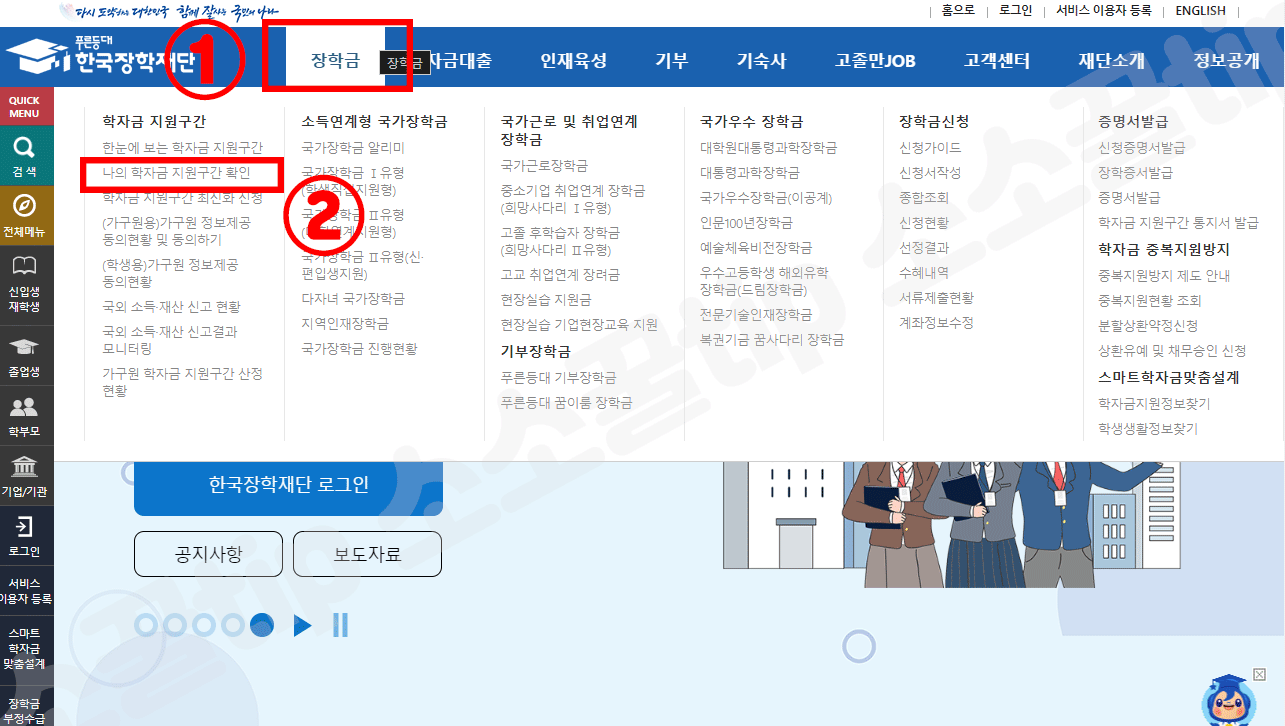Switch to ENGLISH site

pyautogui.click(x=1200, y=10)
